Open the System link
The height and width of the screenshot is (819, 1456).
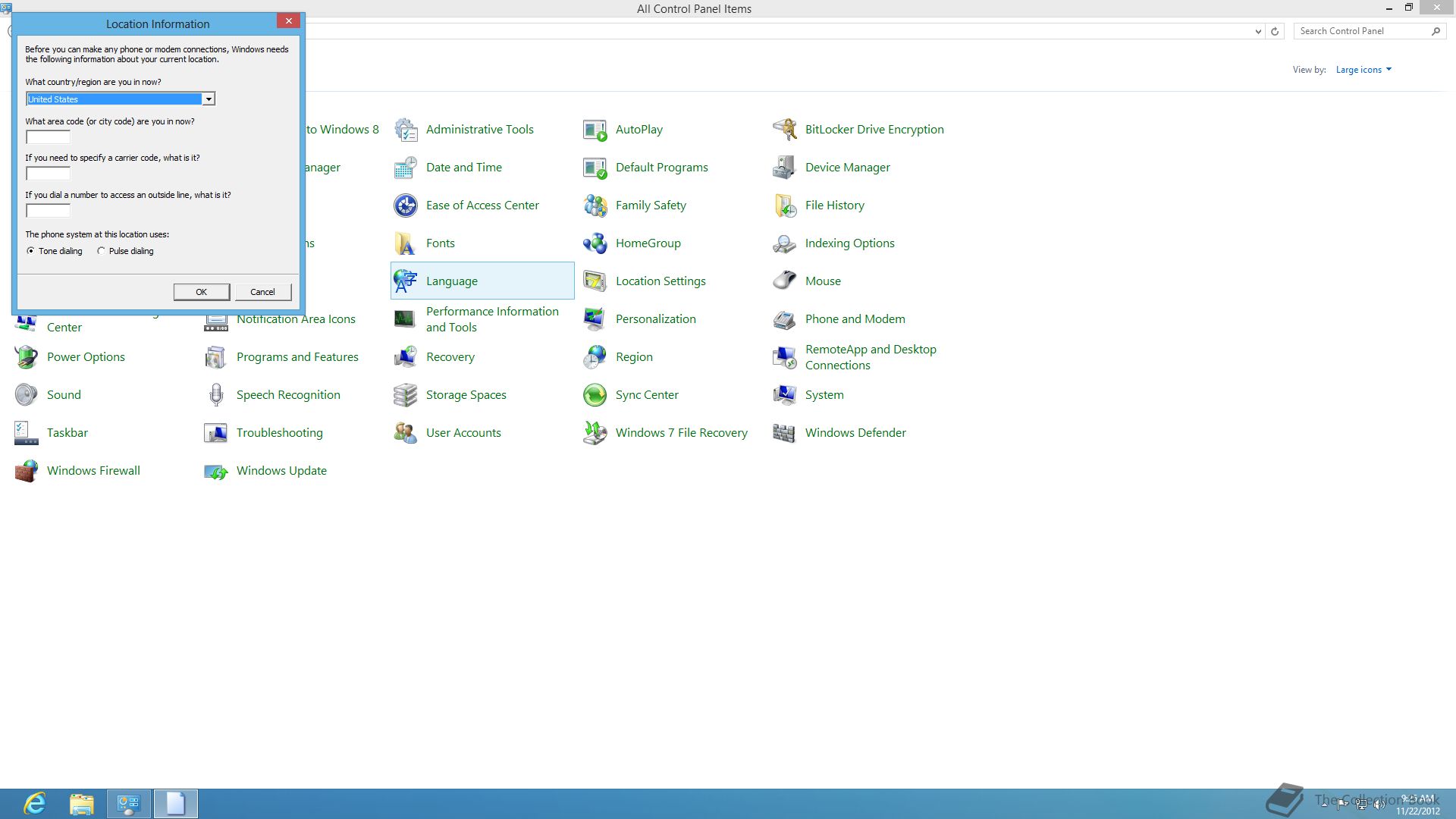(x=824, y=395)
